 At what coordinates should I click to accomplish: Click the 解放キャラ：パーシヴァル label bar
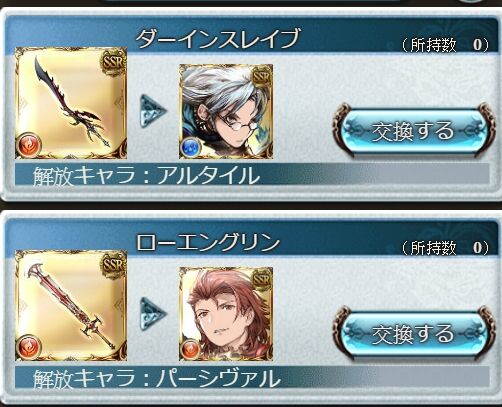tap(252, 377)
